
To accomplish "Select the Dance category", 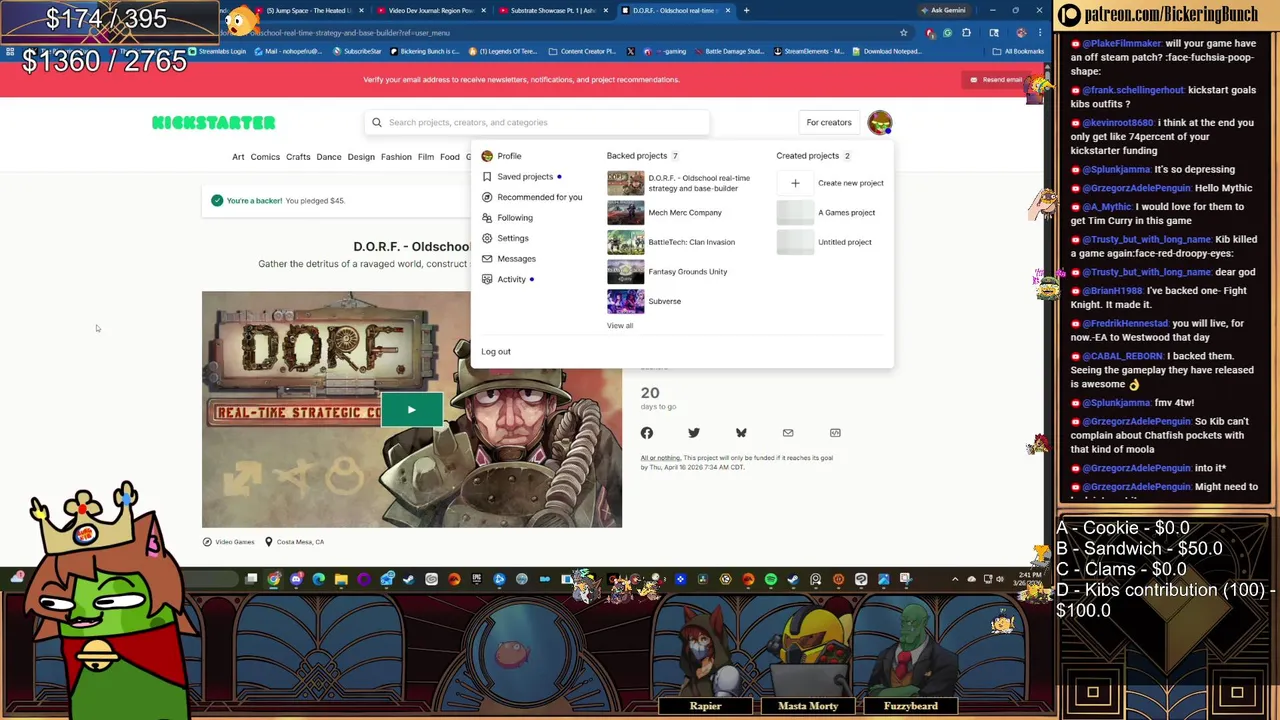I will (x=329, y=157).
